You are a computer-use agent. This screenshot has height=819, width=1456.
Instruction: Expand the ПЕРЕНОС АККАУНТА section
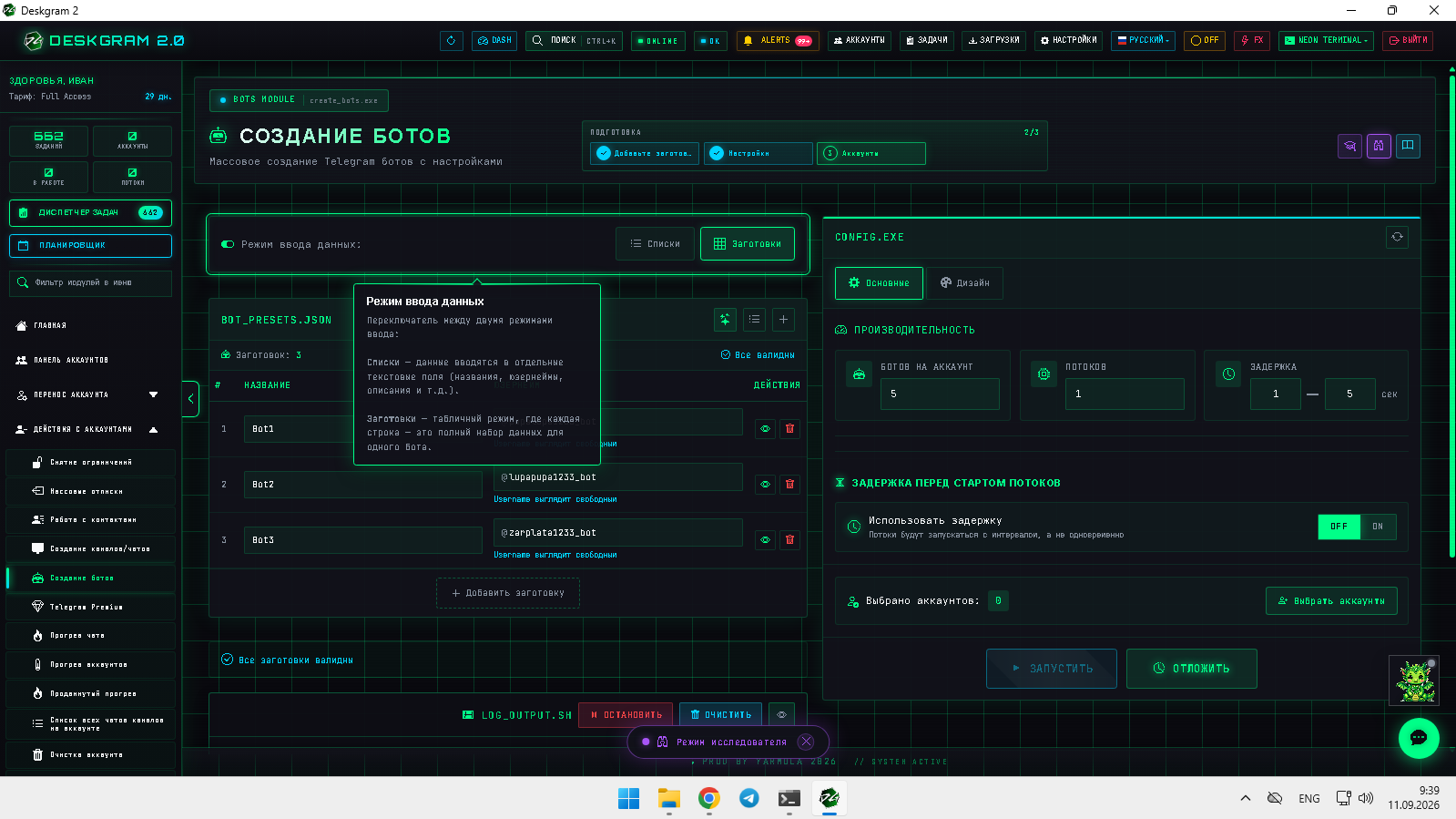[87, 395]
